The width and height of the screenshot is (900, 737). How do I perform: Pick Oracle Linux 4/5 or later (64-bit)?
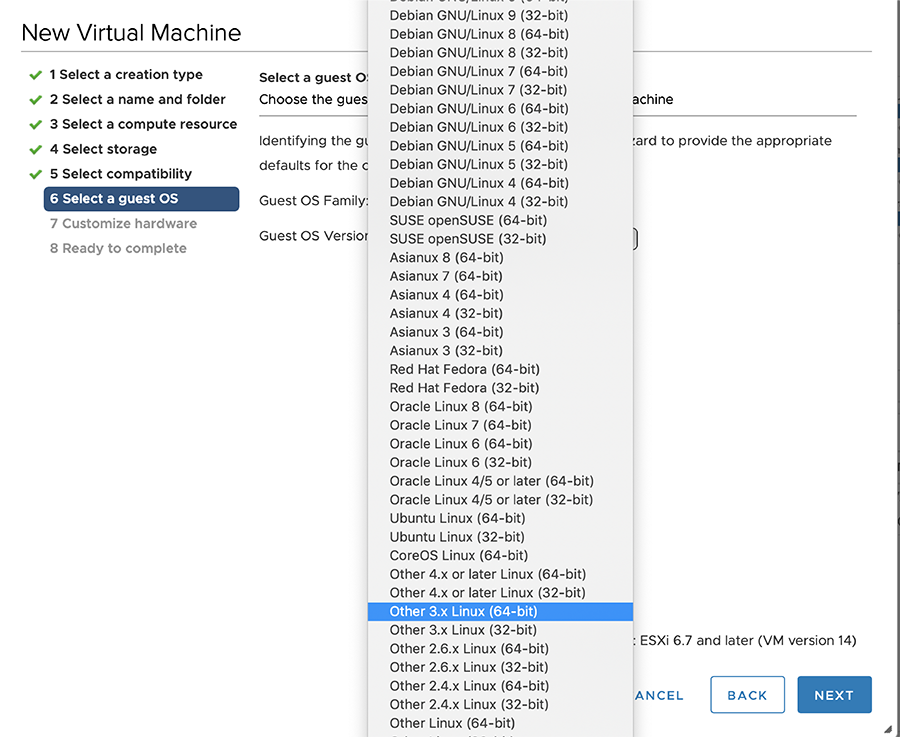(x=500, y=481)
